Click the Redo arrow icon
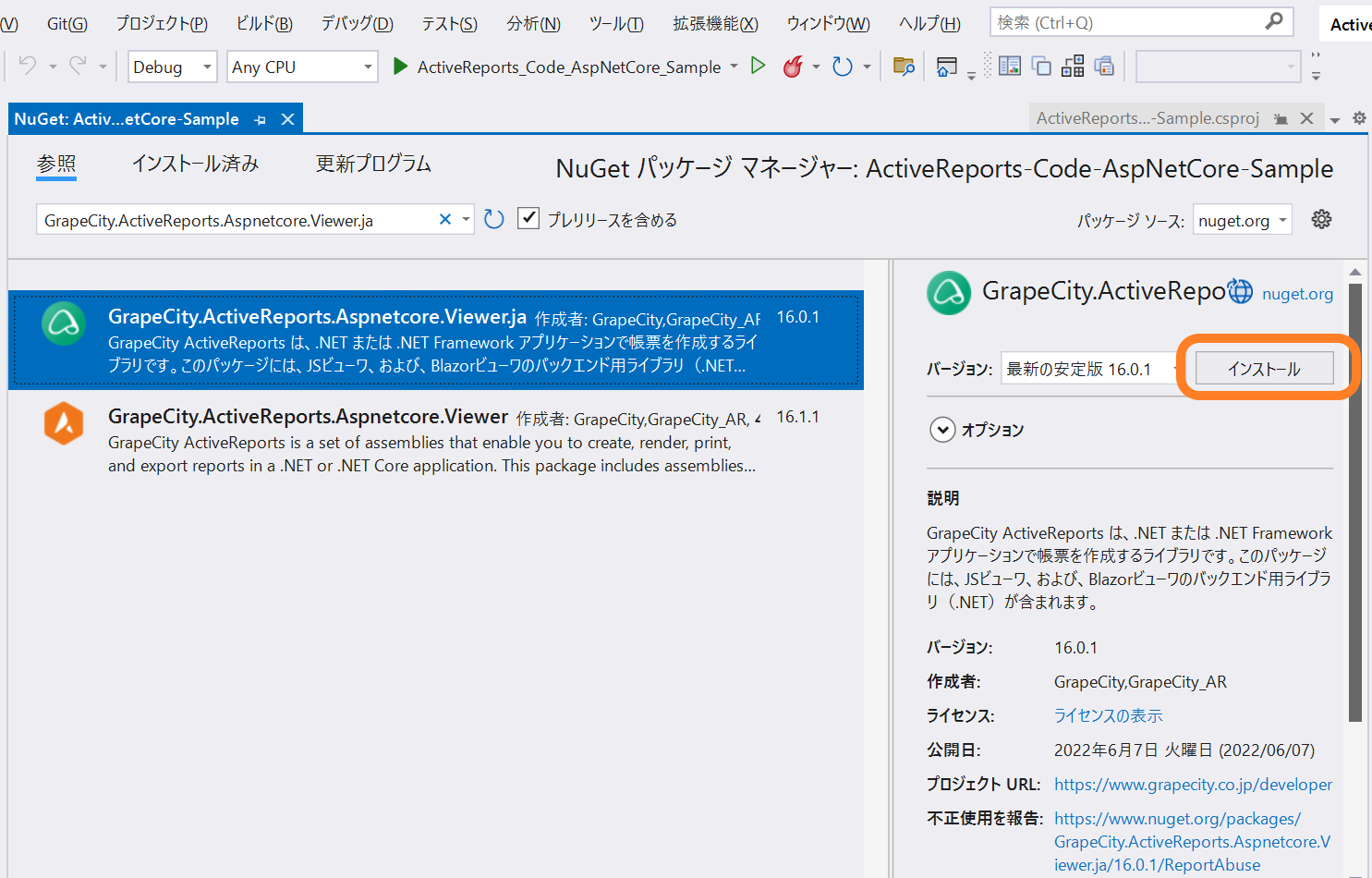The image size is (1372, 878). [x=78, y=66]
